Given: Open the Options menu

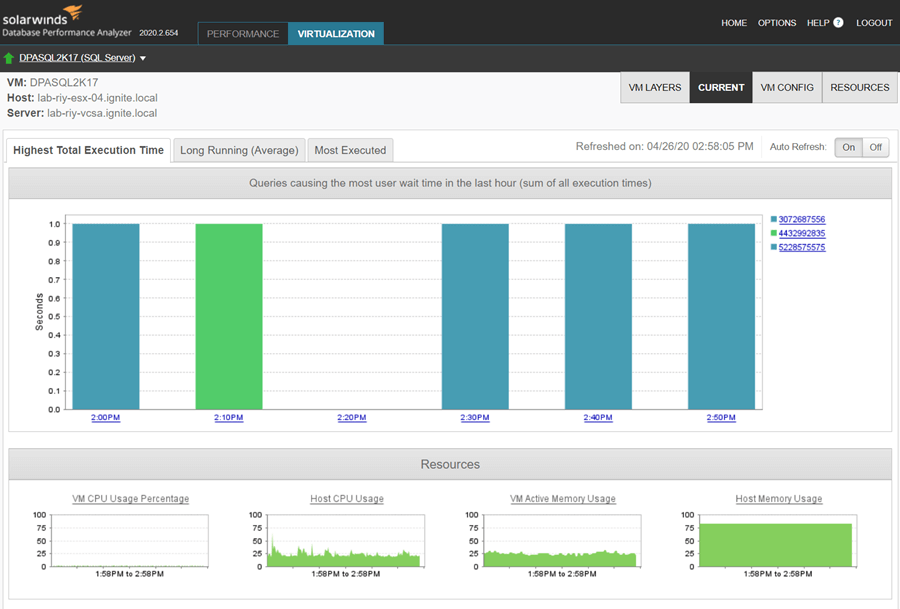Looking at the screenshot, I should 777,23.
